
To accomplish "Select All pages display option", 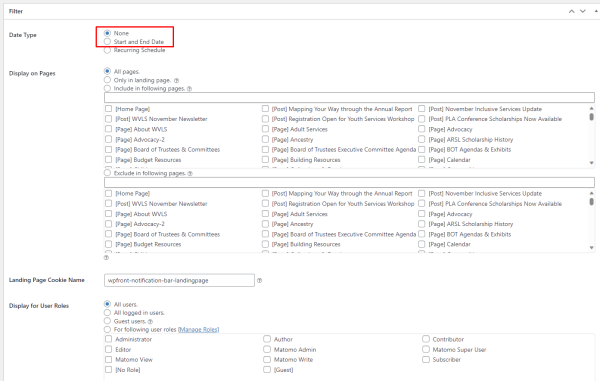I will (108, 71).
